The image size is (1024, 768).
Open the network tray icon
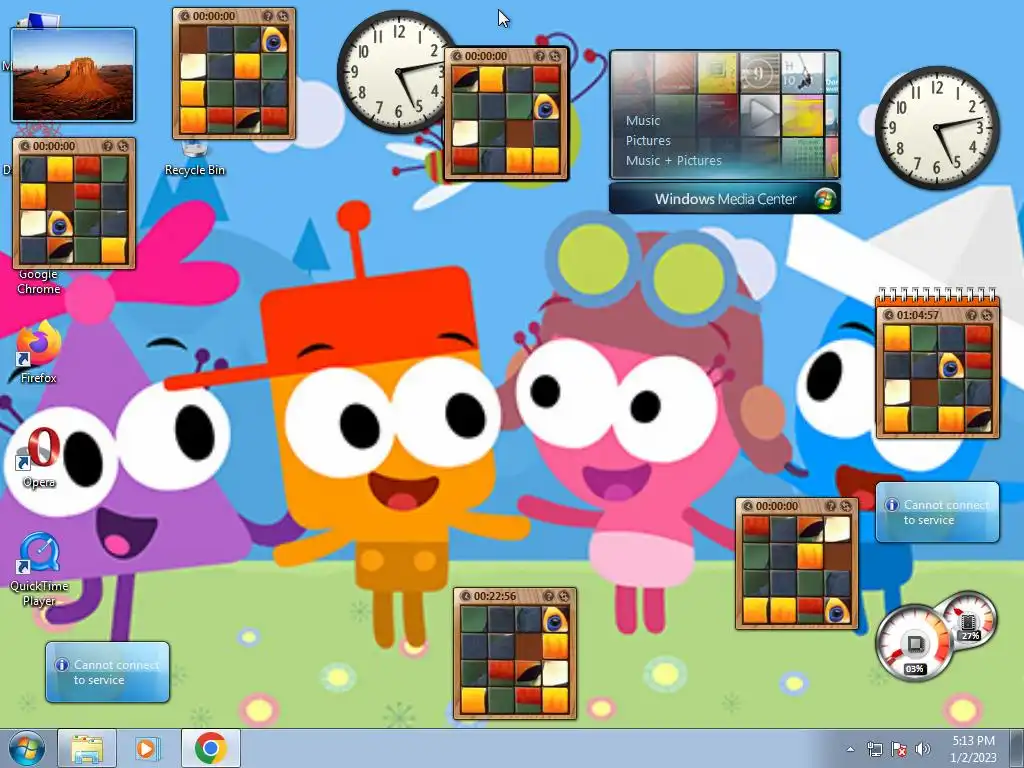pyautogui.click(x=874, y=750)
